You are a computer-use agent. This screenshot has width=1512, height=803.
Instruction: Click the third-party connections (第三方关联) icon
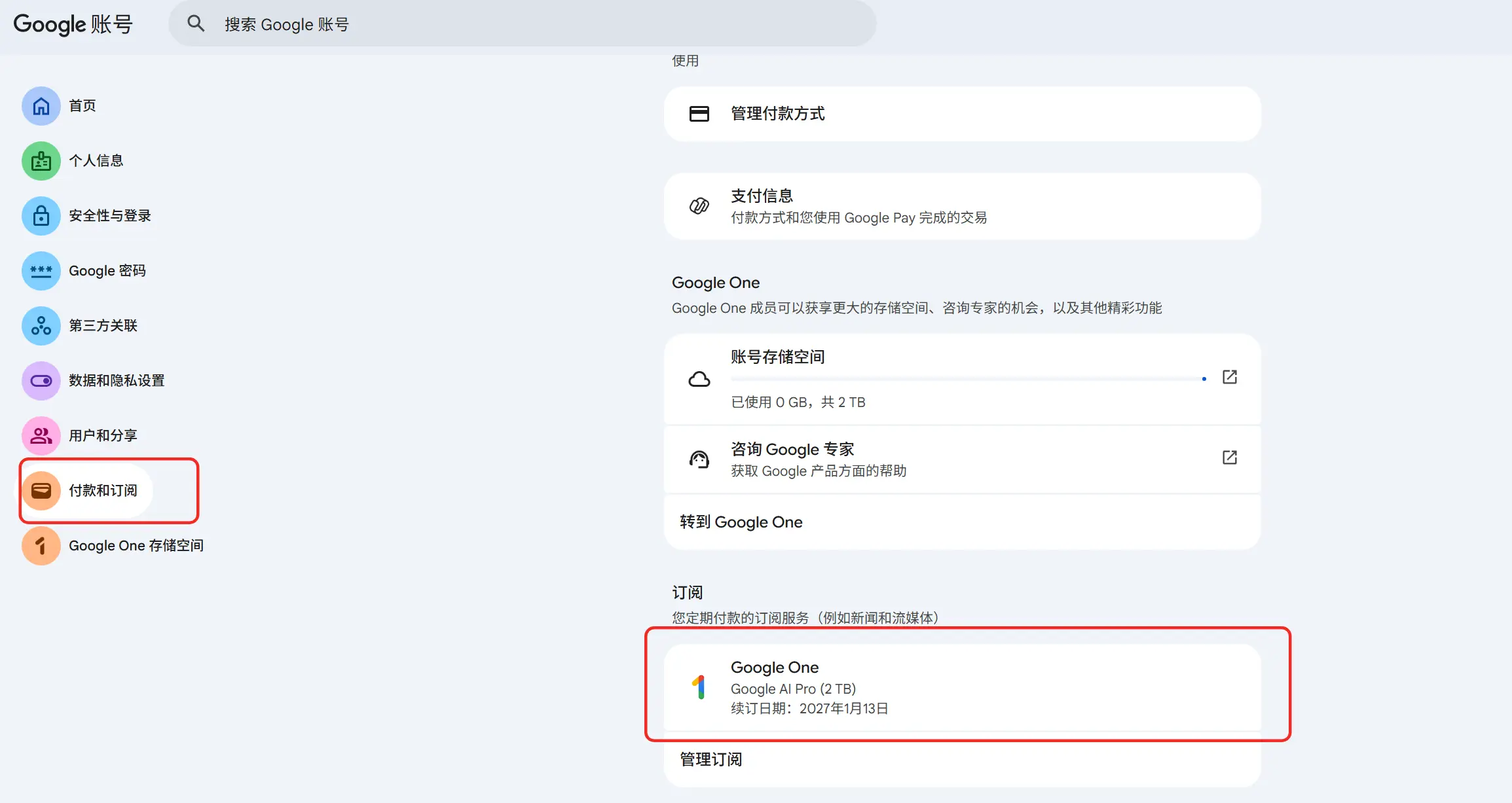[41, 326]
